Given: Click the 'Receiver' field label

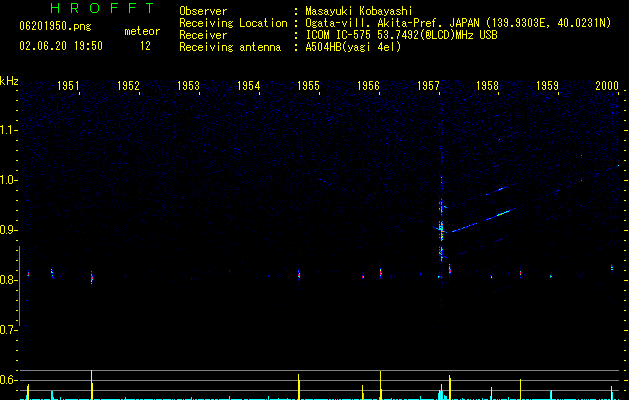Looking at the screenshot, I should (203, 35).
